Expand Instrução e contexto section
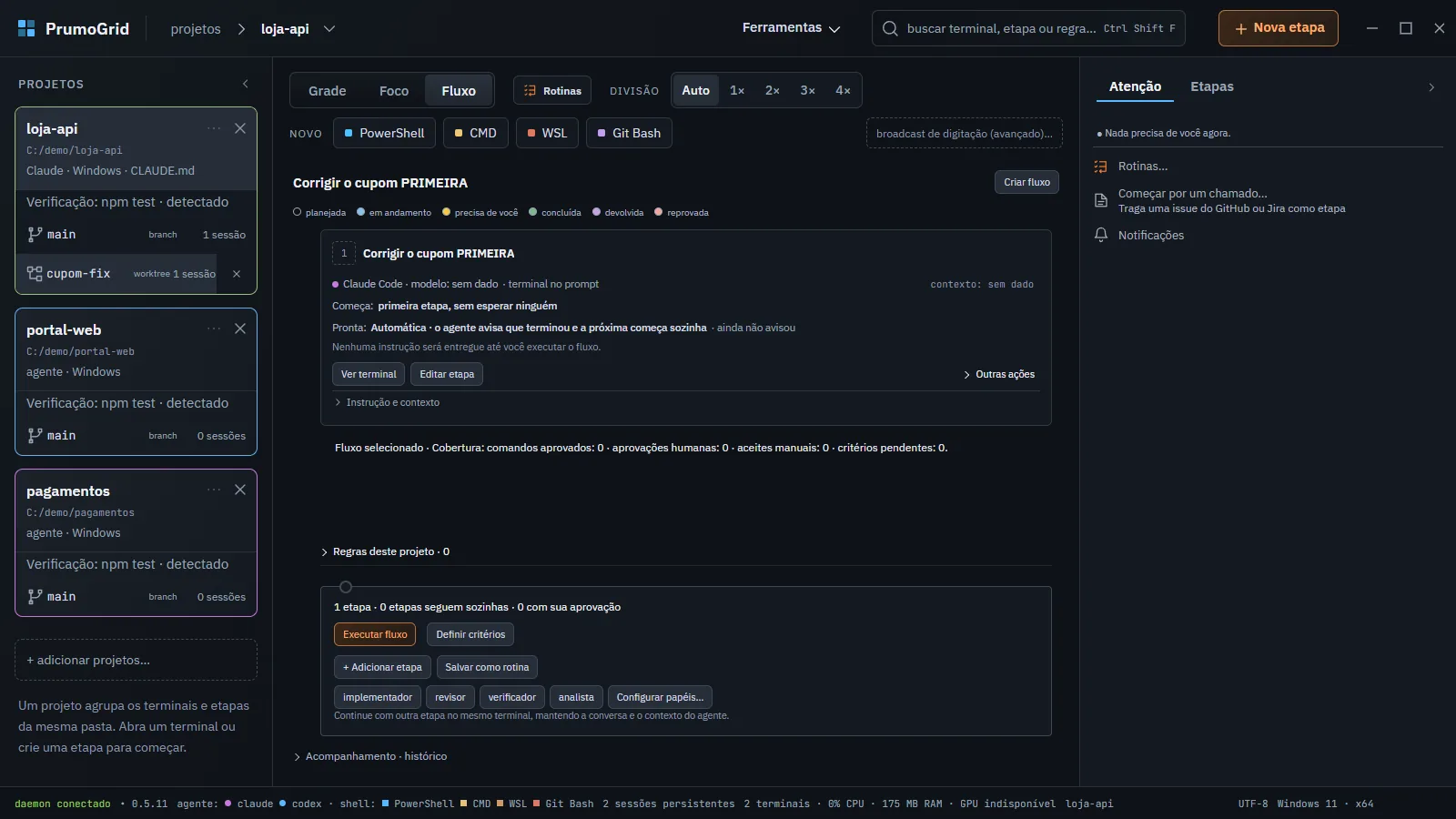Viewport: 1456px width, 819px height. click(x=387, y=402)
